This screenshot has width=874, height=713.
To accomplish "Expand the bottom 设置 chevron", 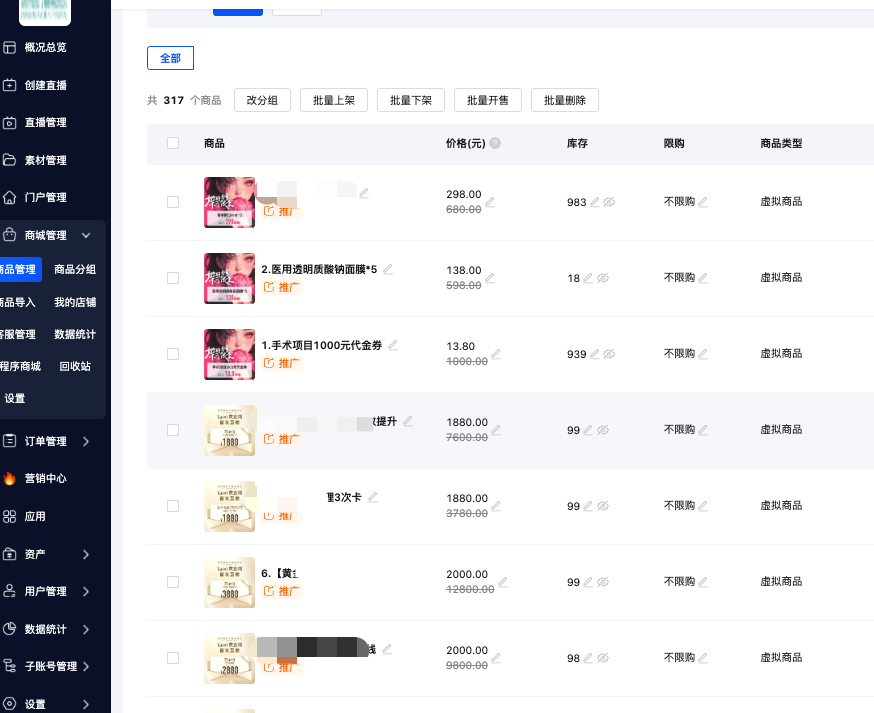I will click(x=86, y=705).
